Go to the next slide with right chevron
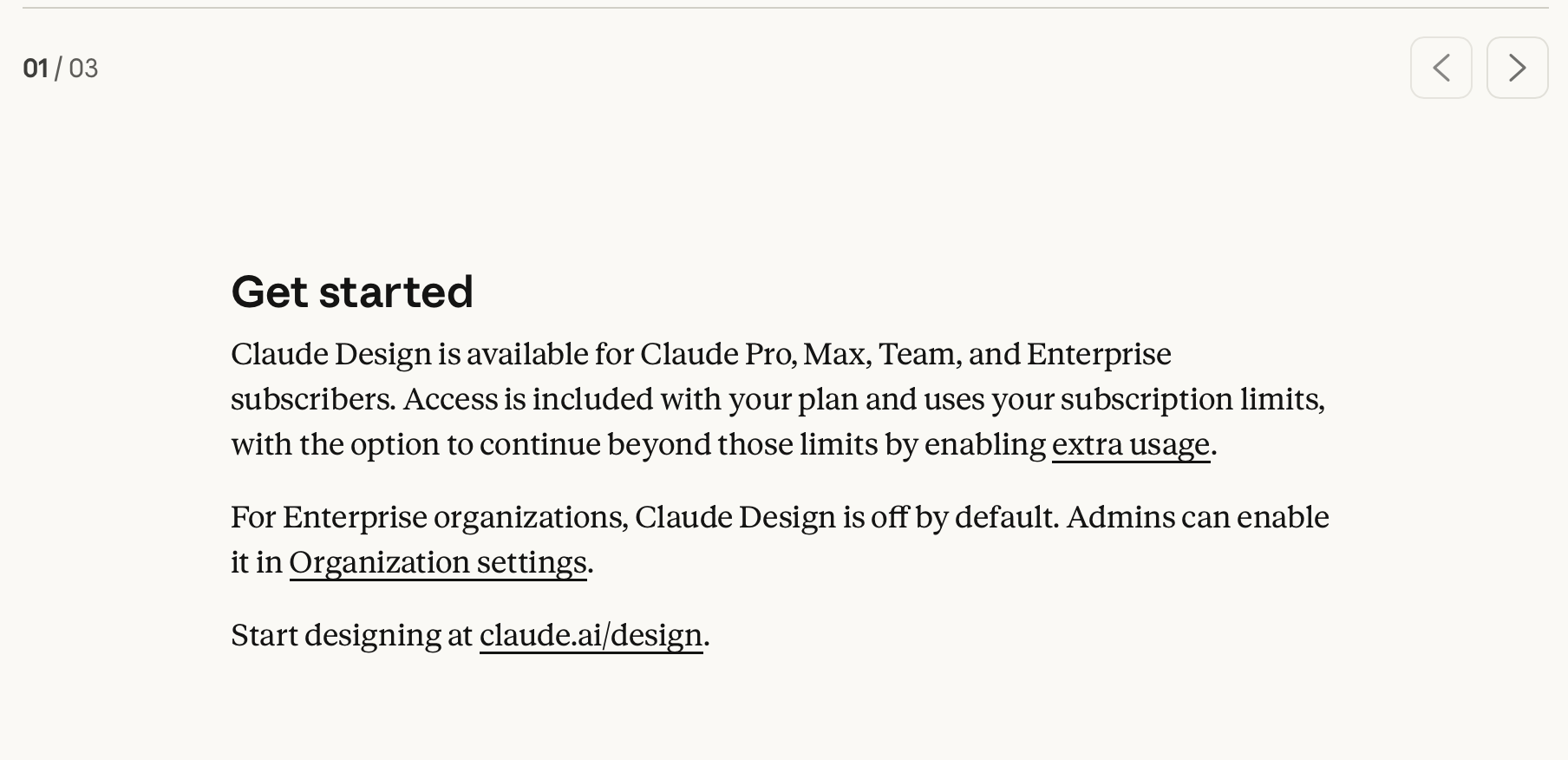Viewport: 1568px width, 760px height. (x=1517, y=68)
